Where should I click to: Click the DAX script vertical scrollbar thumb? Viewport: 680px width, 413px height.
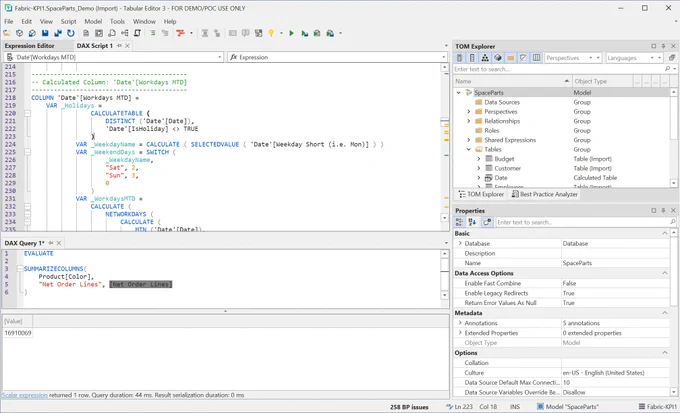(x=445, y=122)
